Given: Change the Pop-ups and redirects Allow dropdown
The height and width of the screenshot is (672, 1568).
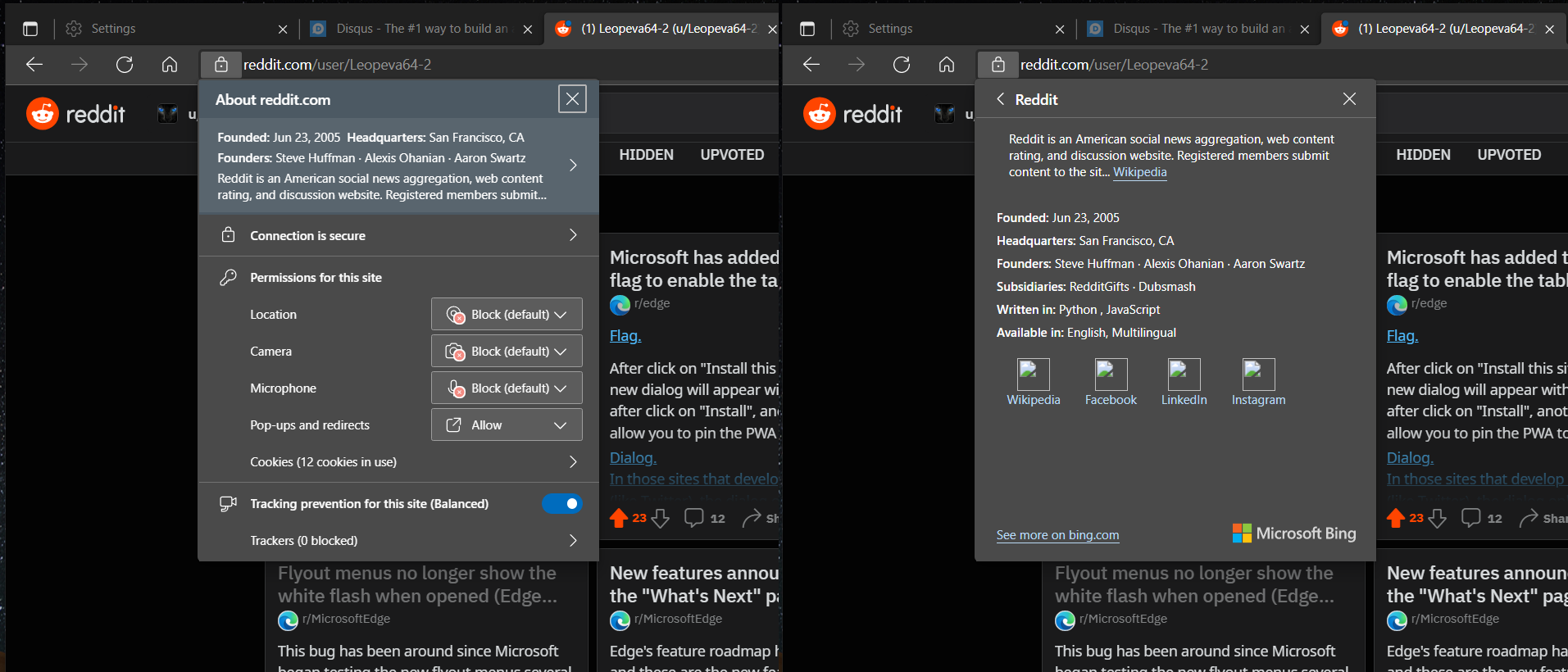Looking at the screenshot, I should pos(507,425).
